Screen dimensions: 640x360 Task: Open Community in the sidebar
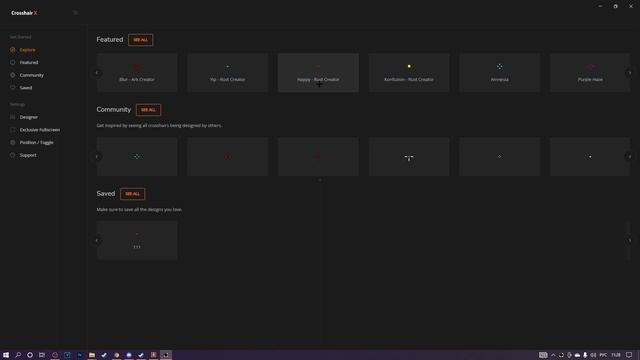pos(27,75)
